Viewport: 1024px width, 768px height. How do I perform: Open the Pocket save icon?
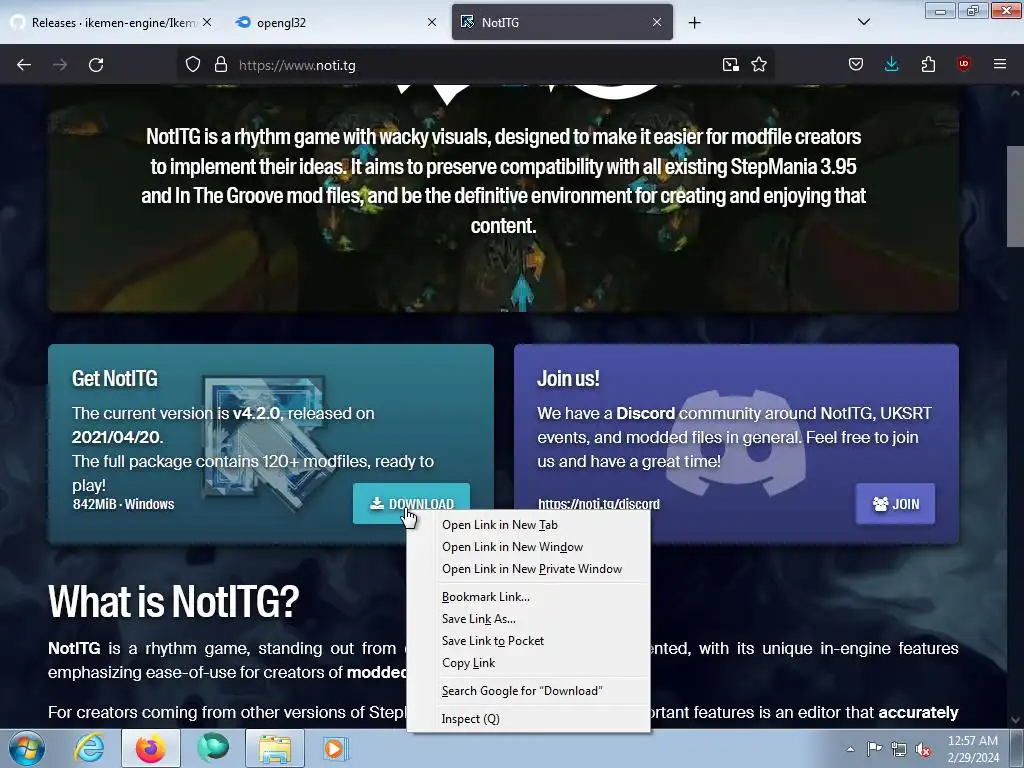tap(856, 65)
